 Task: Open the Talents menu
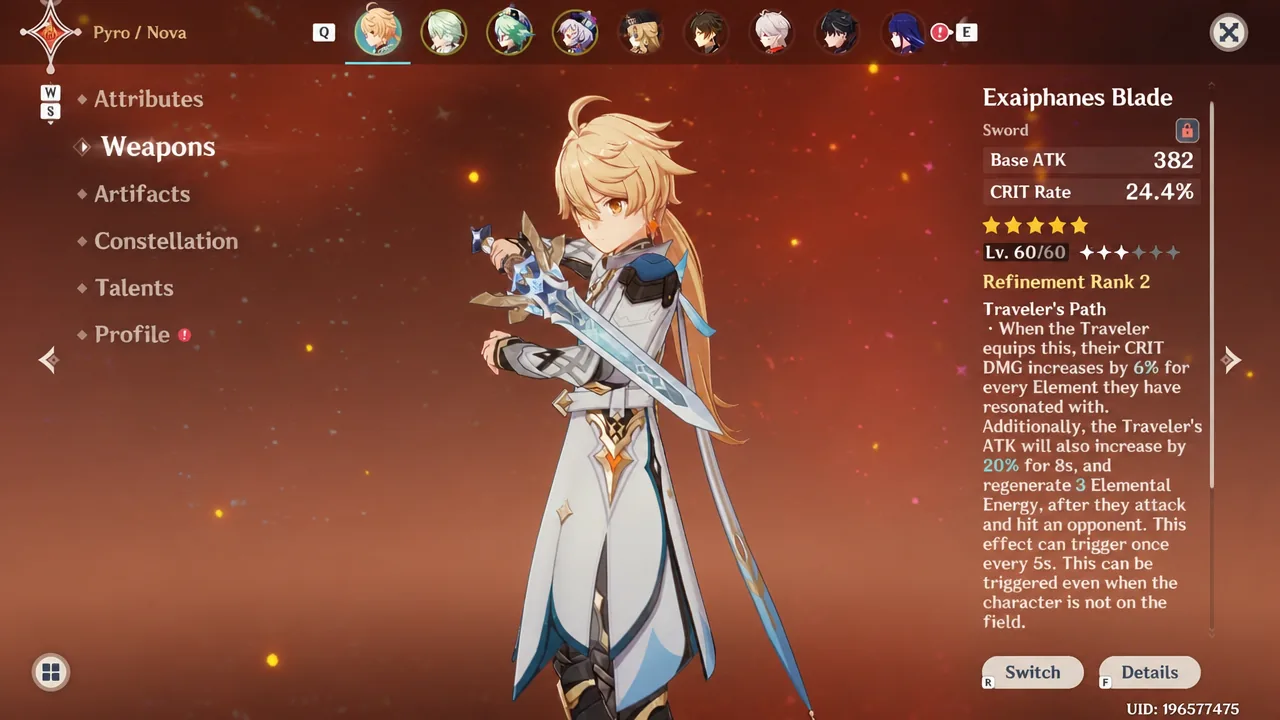(x=134, y=288)
